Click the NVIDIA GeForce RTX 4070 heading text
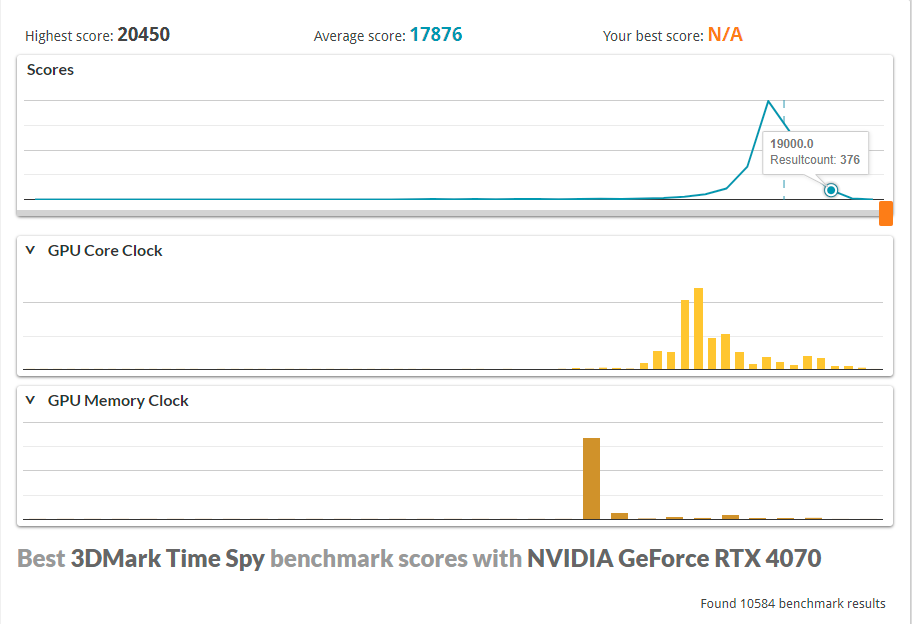Viewport: 912px width, 624px height. click(x=674, y=559)
